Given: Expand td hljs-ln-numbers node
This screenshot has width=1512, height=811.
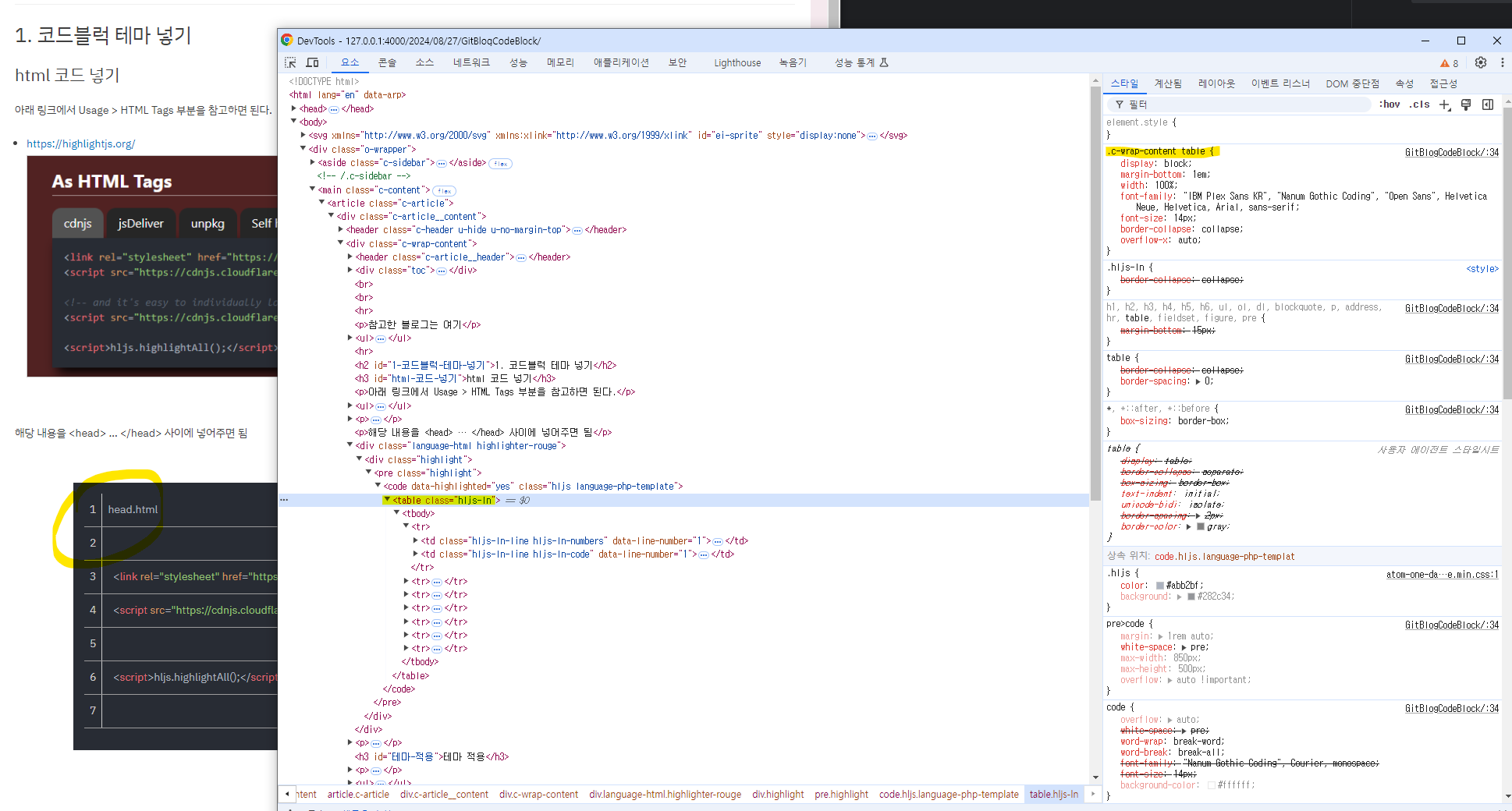Looking at the screenshot, I should click(x=416, y=540).
